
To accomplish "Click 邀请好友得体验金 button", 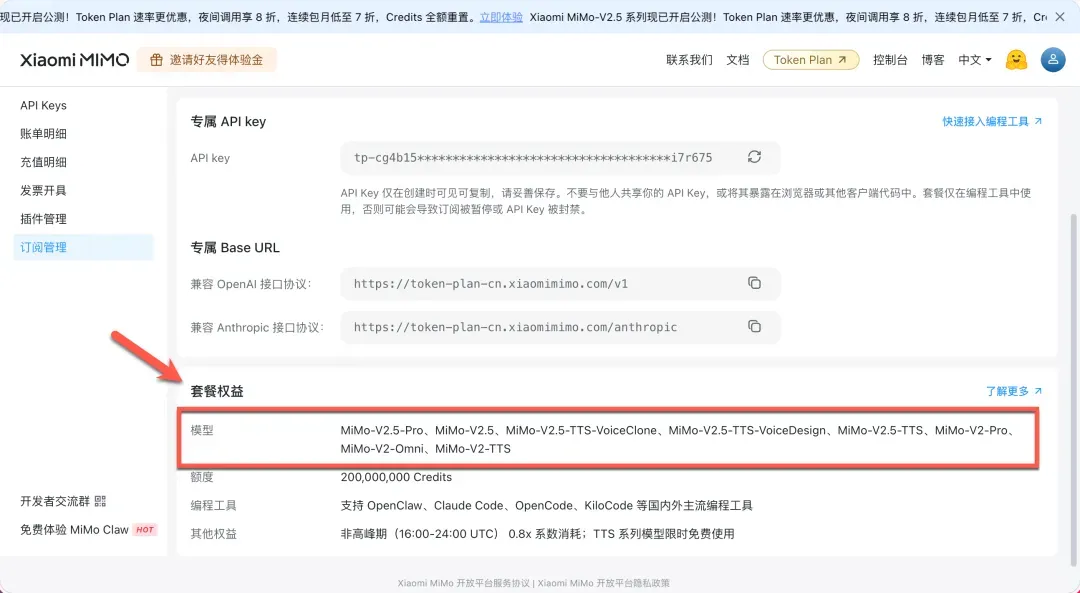I will (x=207, y=60).
